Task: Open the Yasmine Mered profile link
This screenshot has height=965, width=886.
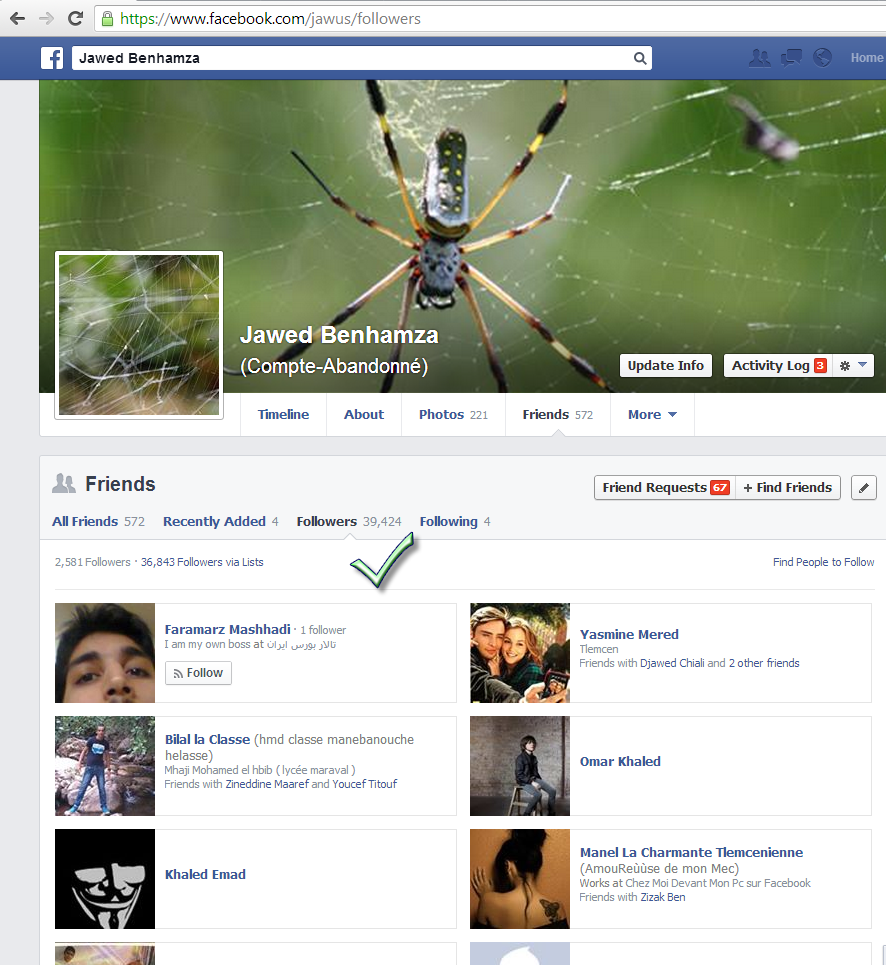Action: (x=629, y=634)
